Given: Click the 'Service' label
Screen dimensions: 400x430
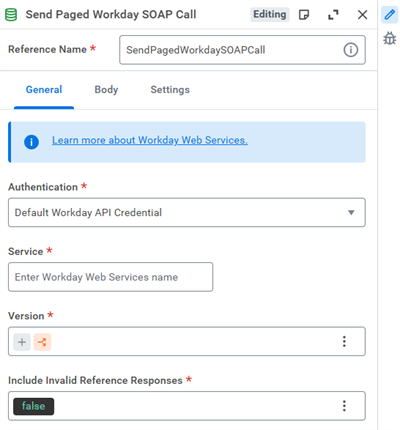Looking at the screenshot, I should tap(26, 251).
